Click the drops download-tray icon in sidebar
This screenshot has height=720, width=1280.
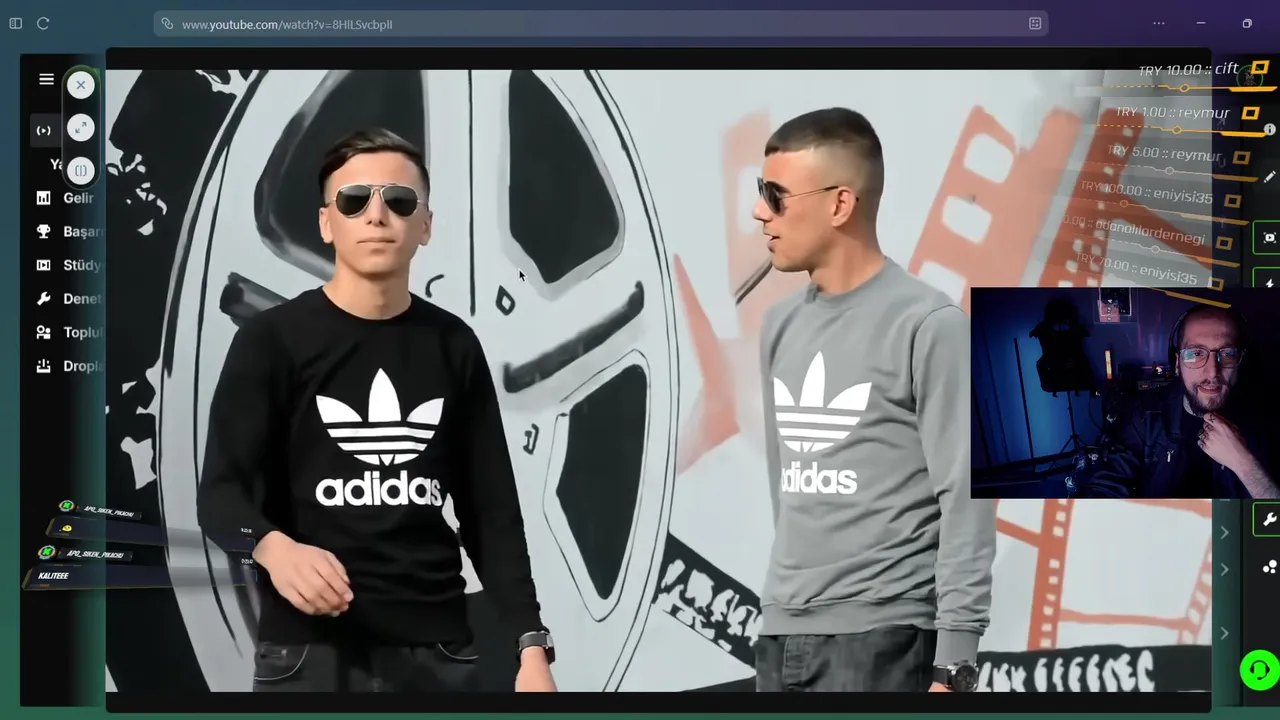[43, 366]
